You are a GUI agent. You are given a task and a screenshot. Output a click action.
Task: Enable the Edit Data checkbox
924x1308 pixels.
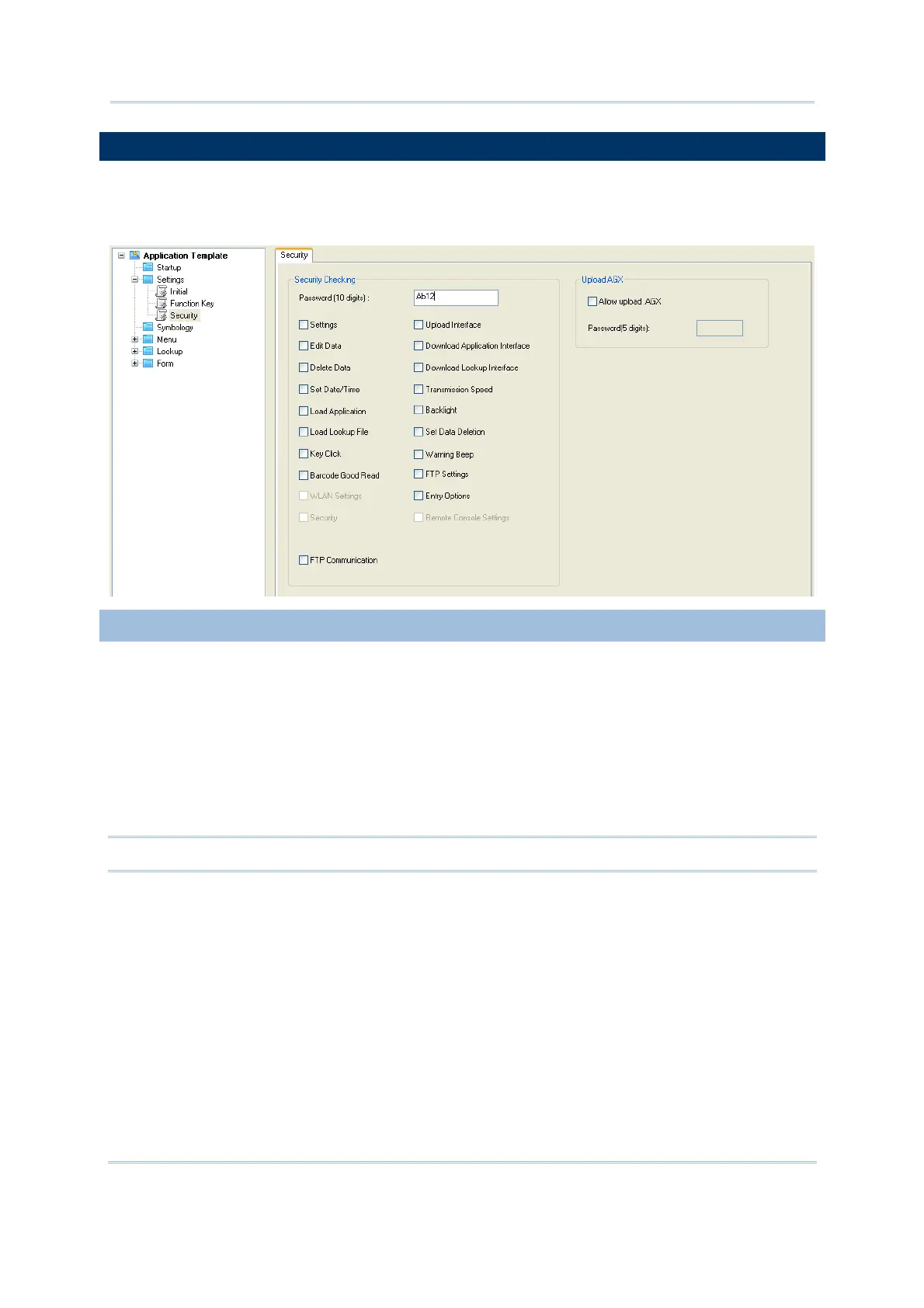tap(304, 346)
